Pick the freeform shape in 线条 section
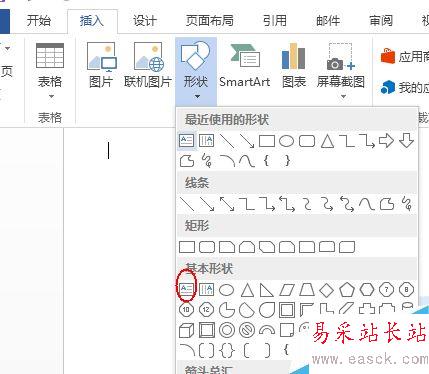The image size is (429, 374). (x=387, y=204)
